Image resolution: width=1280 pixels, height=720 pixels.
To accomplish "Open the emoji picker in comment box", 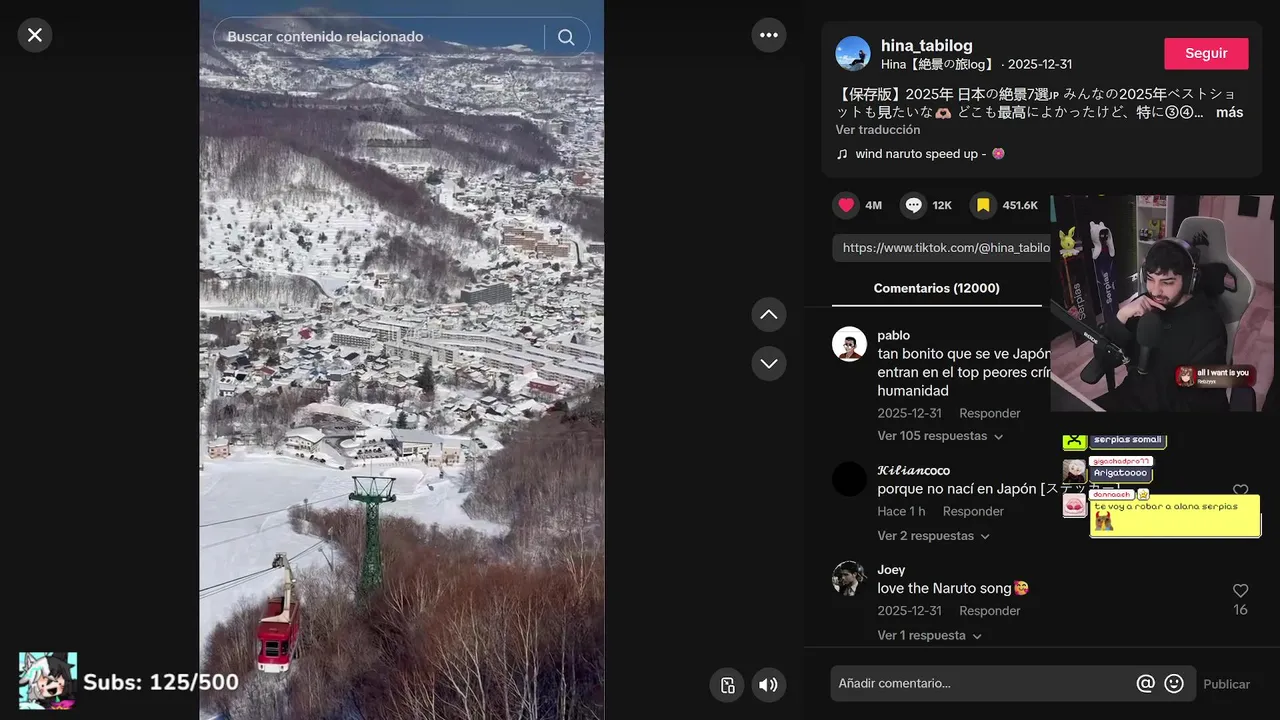I will (x=1175, y=683).
